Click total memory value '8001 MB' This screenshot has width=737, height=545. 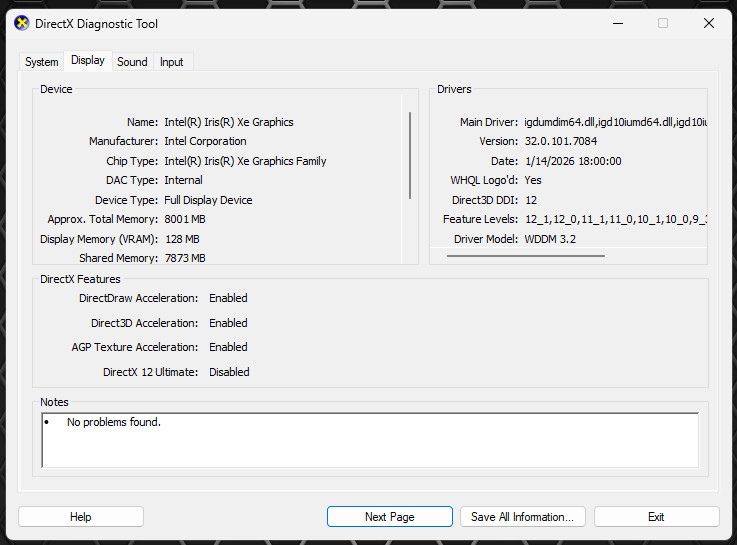(185, 219)
